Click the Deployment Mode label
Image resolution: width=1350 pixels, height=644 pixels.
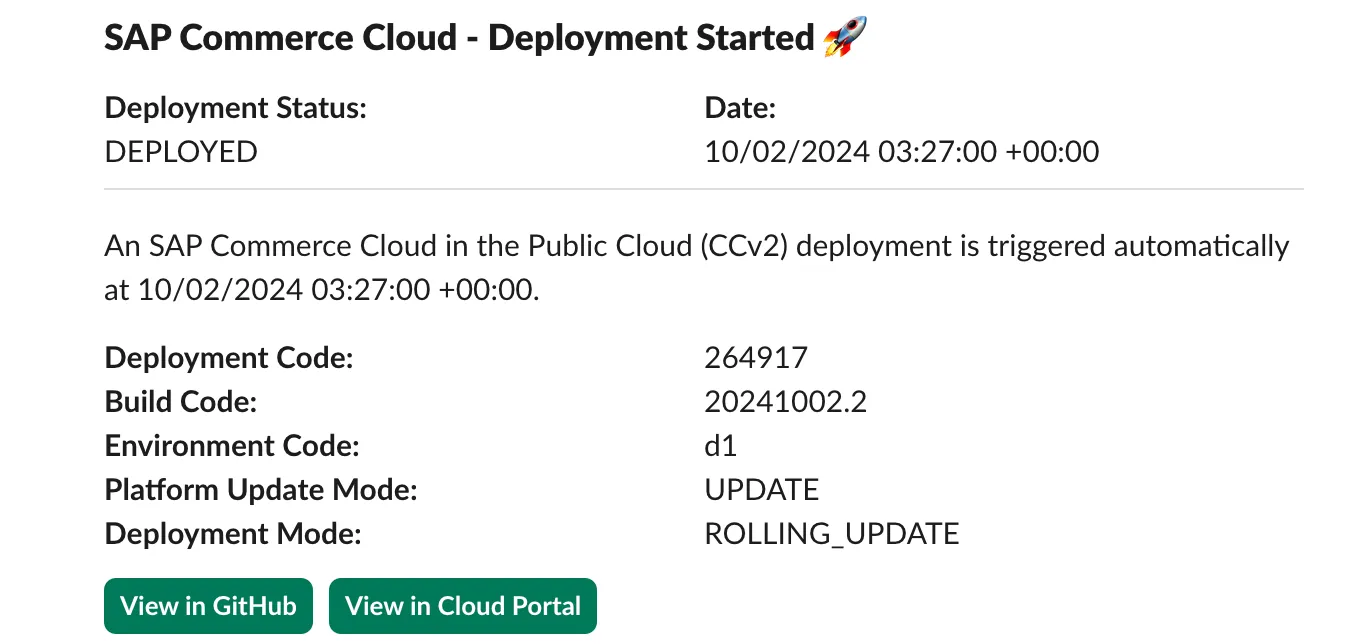[233, 534]
